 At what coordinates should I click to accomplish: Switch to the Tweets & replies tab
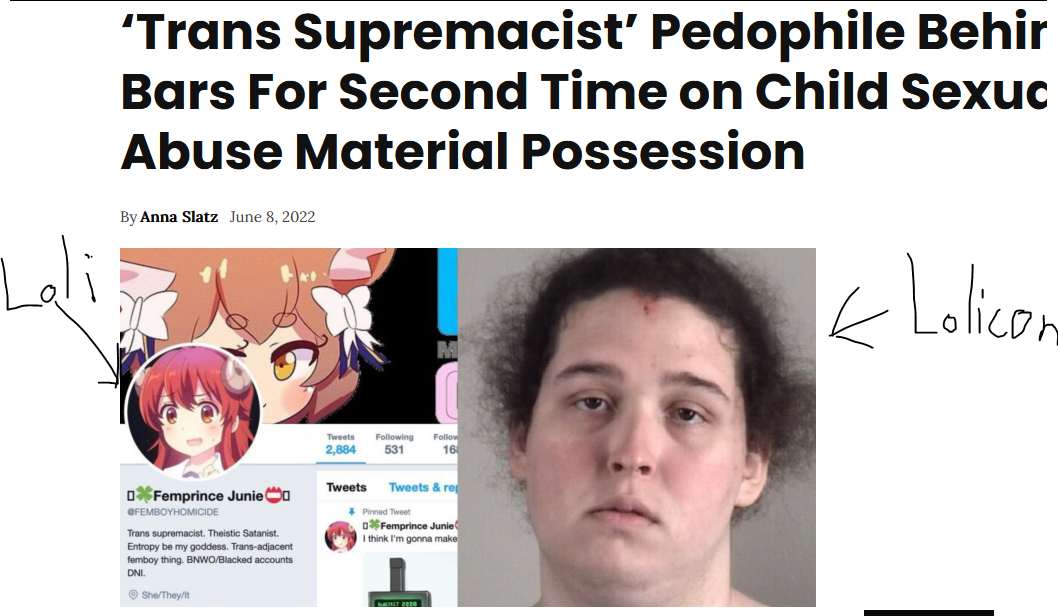(x=423, y=487)
